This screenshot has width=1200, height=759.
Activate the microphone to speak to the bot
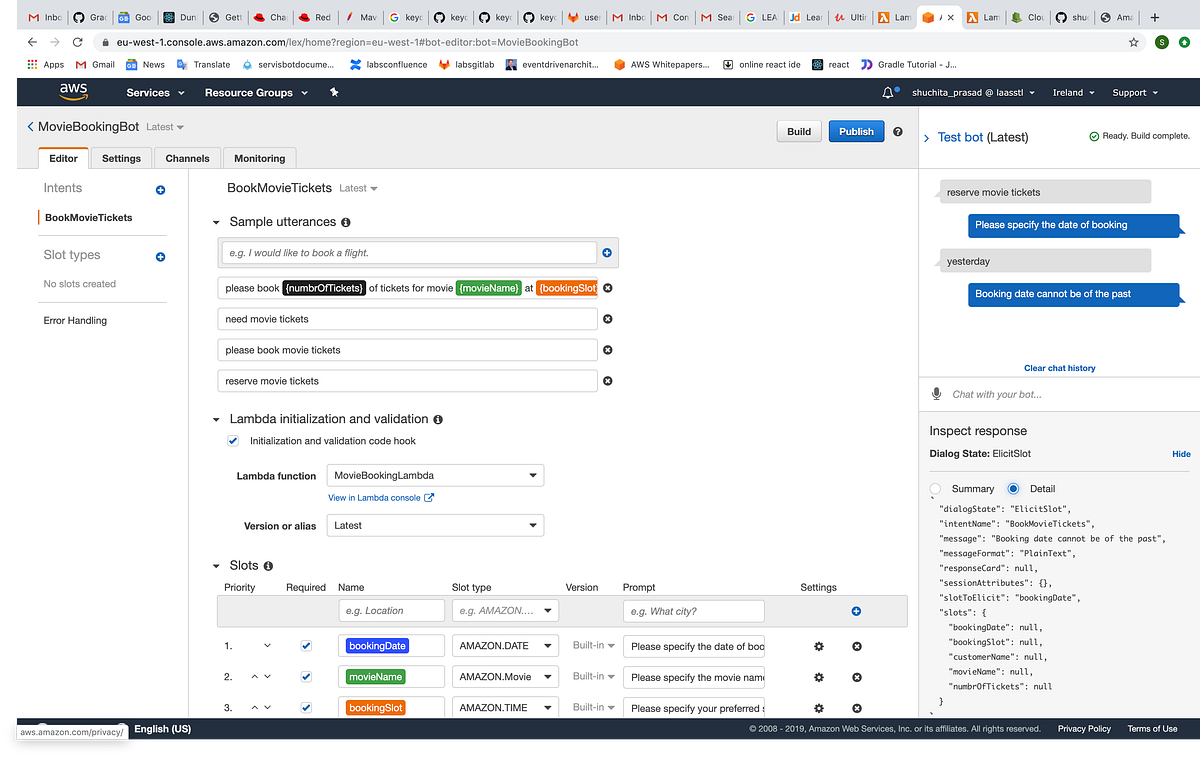pos(936,393)
